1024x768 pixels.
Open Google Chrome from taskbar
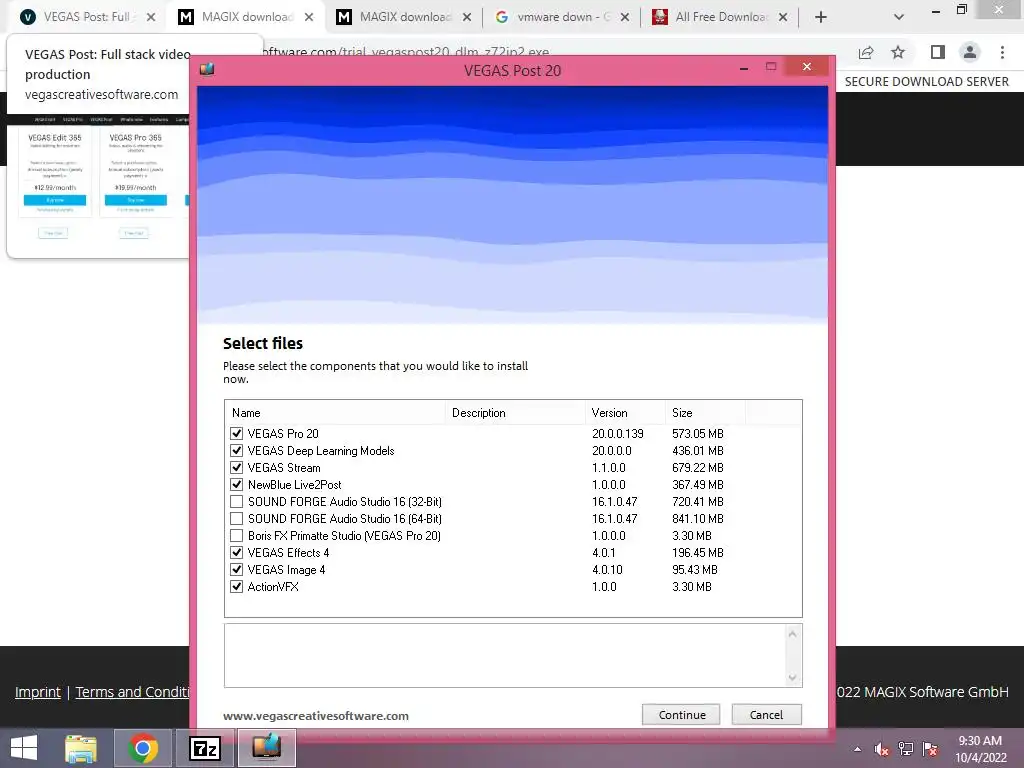143,748
